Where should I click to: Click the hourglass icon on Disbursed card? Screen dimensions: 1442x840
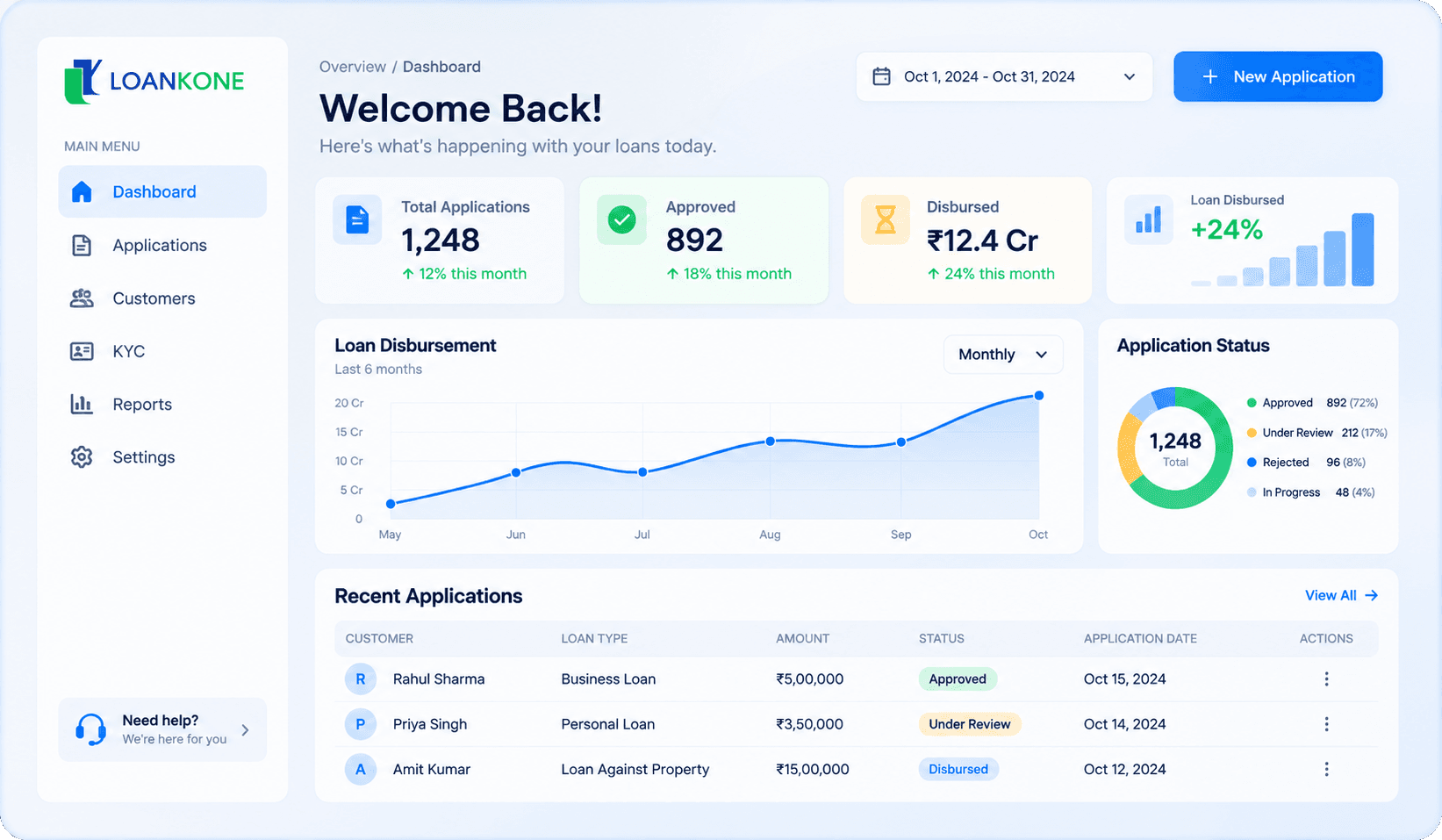click(x=886, y=219)
